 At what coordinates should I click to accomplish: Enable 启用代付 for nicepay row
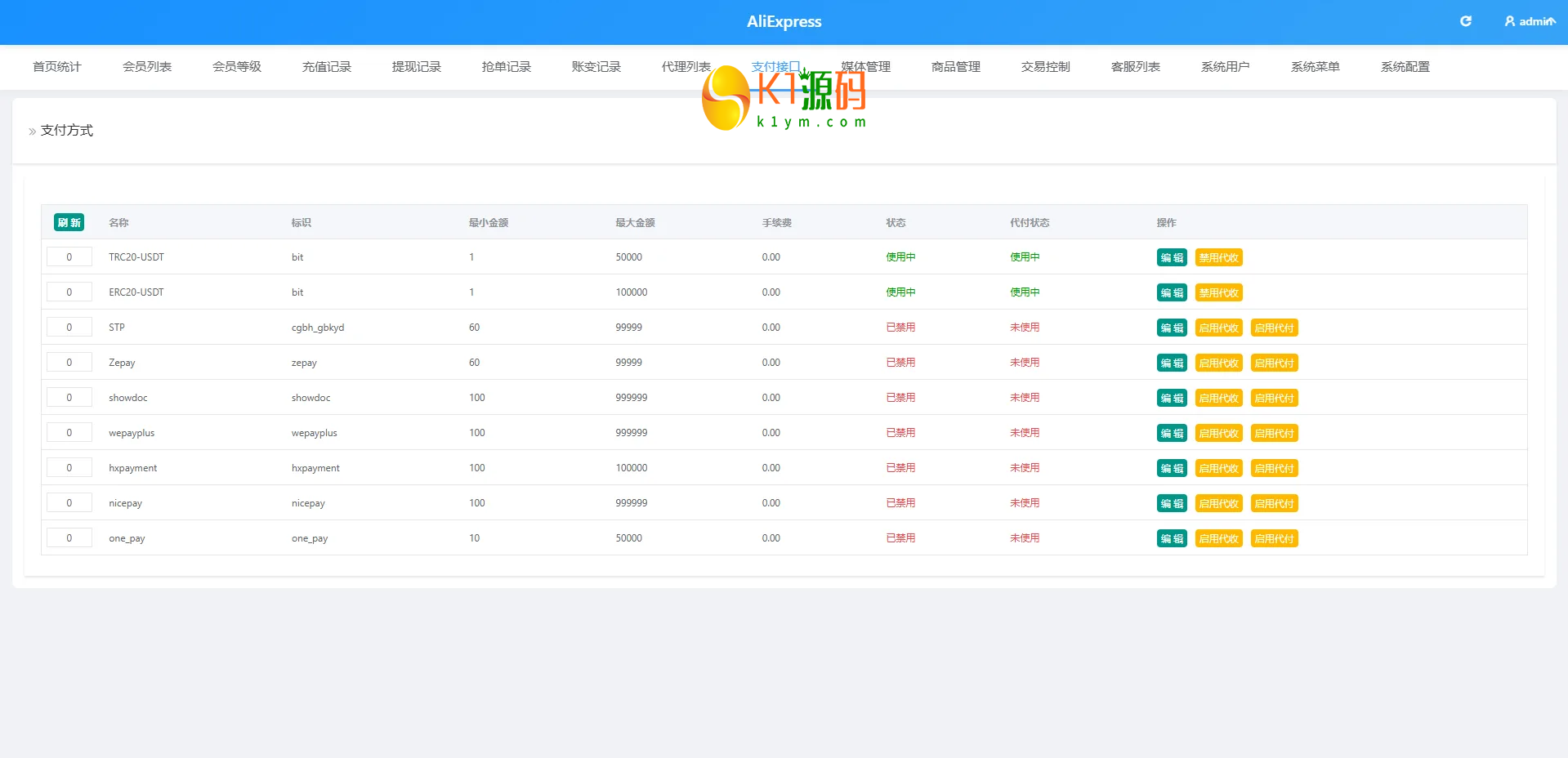pyautogui.click(x=1274, y=503)
